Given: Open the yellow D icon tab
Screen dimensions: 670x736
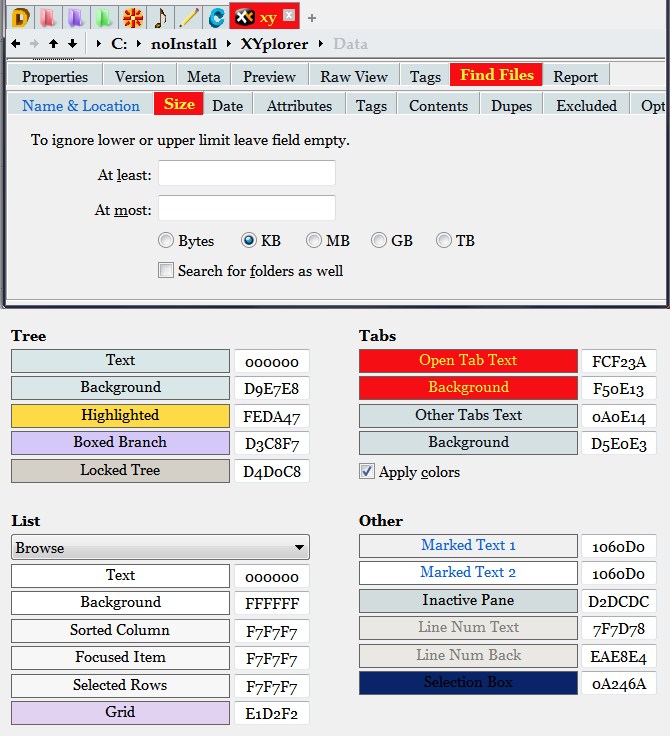Looking at the screenshot, I should coord(21,18).
